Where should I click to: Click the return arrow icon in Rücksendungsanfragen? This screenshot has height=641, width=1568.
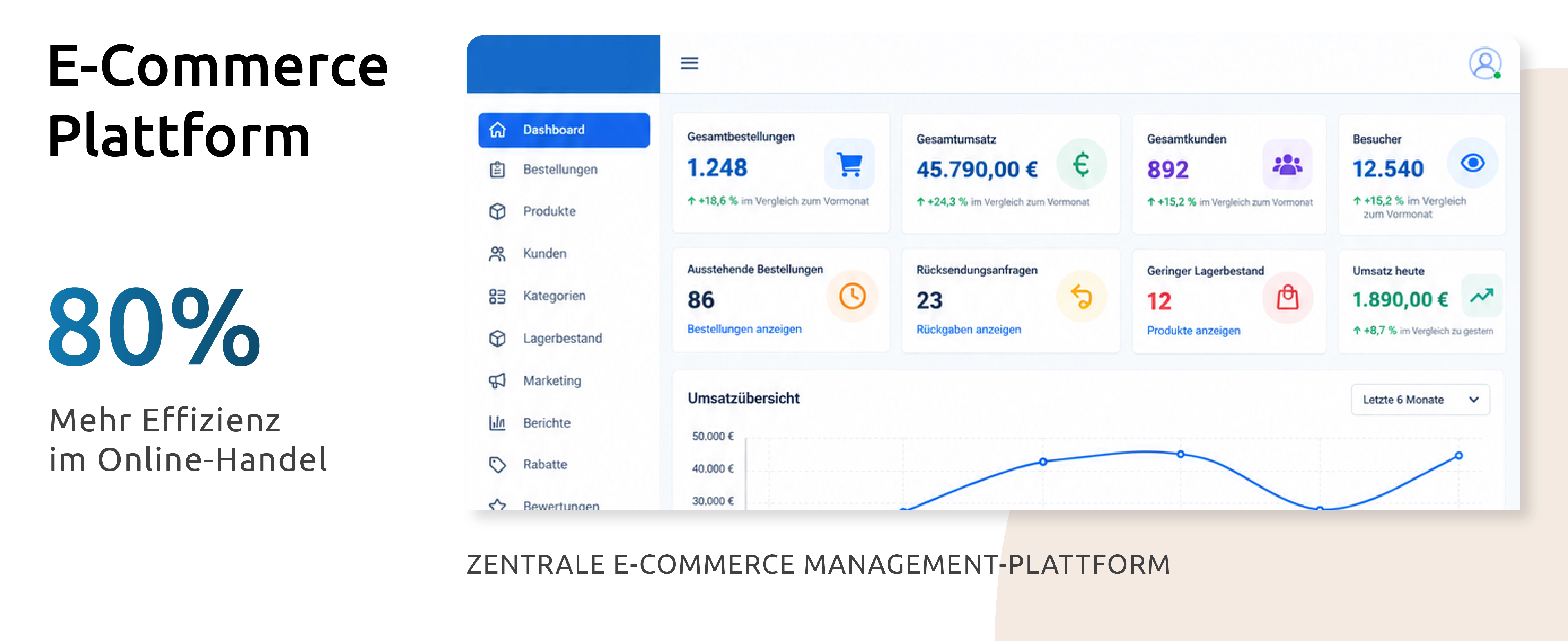tap(1081, 297)
